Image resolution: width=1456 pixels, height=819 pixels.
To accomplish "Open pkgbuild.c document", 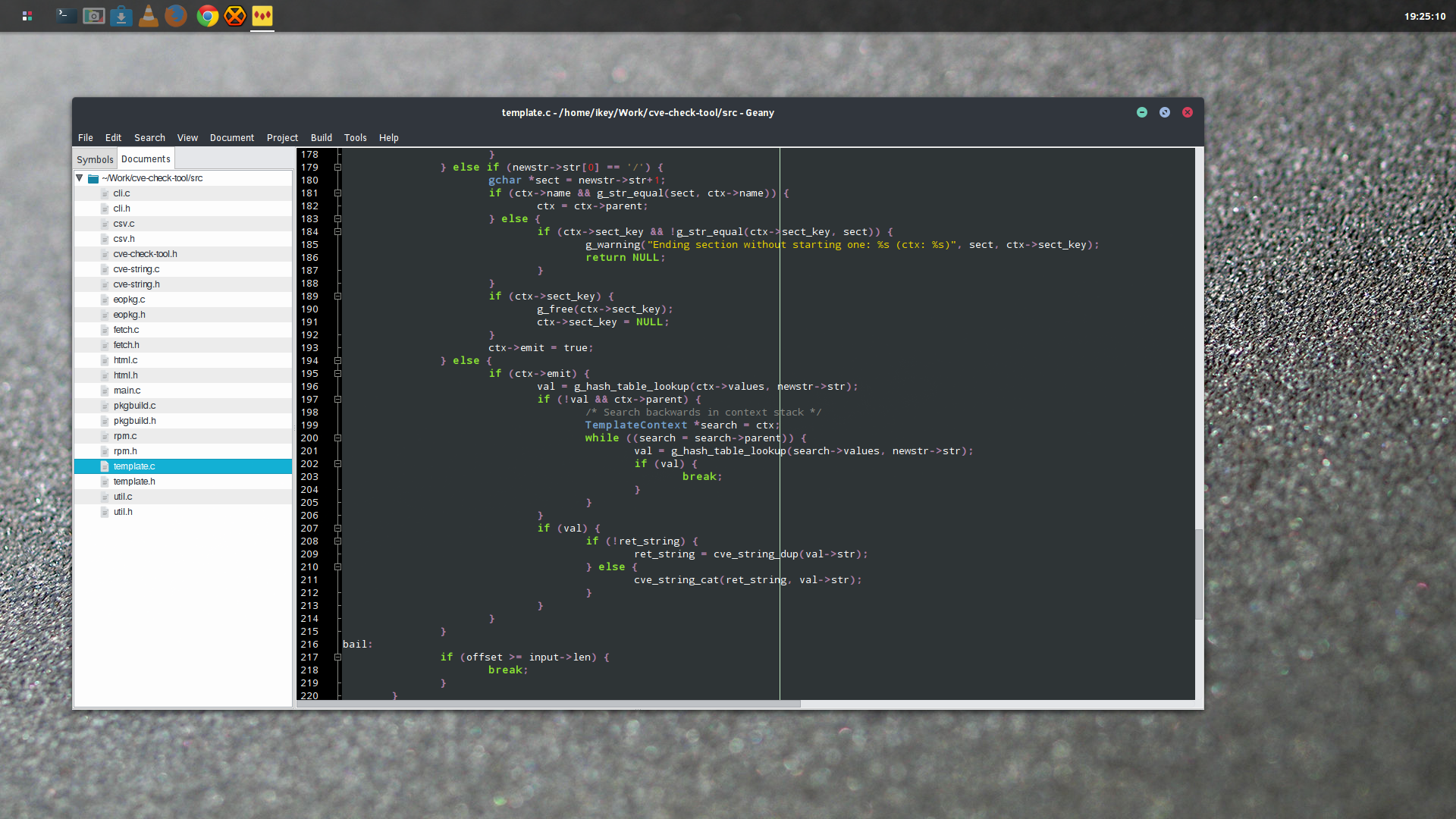I will (x=183, y=406).
